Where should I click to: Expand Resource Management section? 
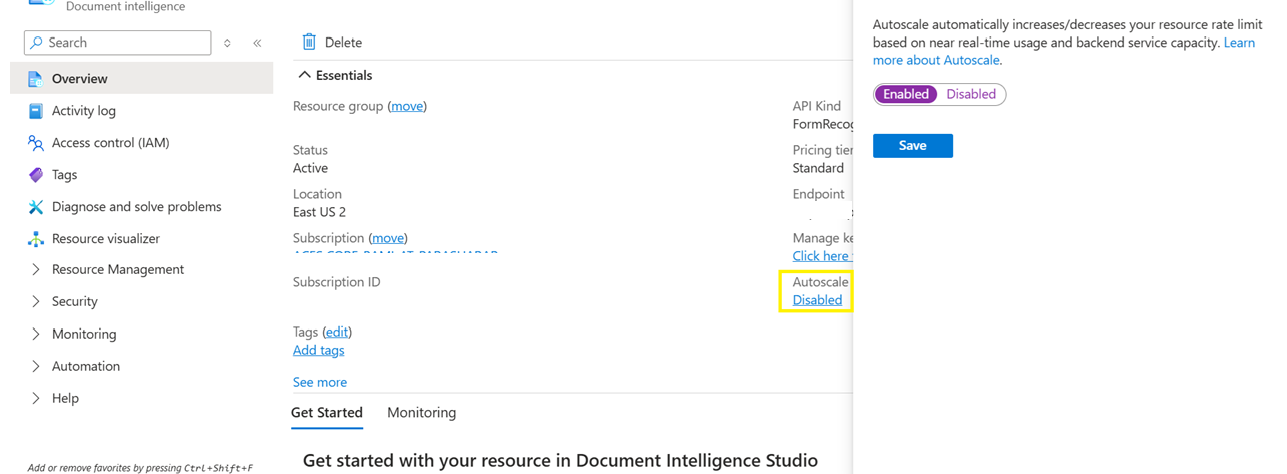tap(36, 270)
